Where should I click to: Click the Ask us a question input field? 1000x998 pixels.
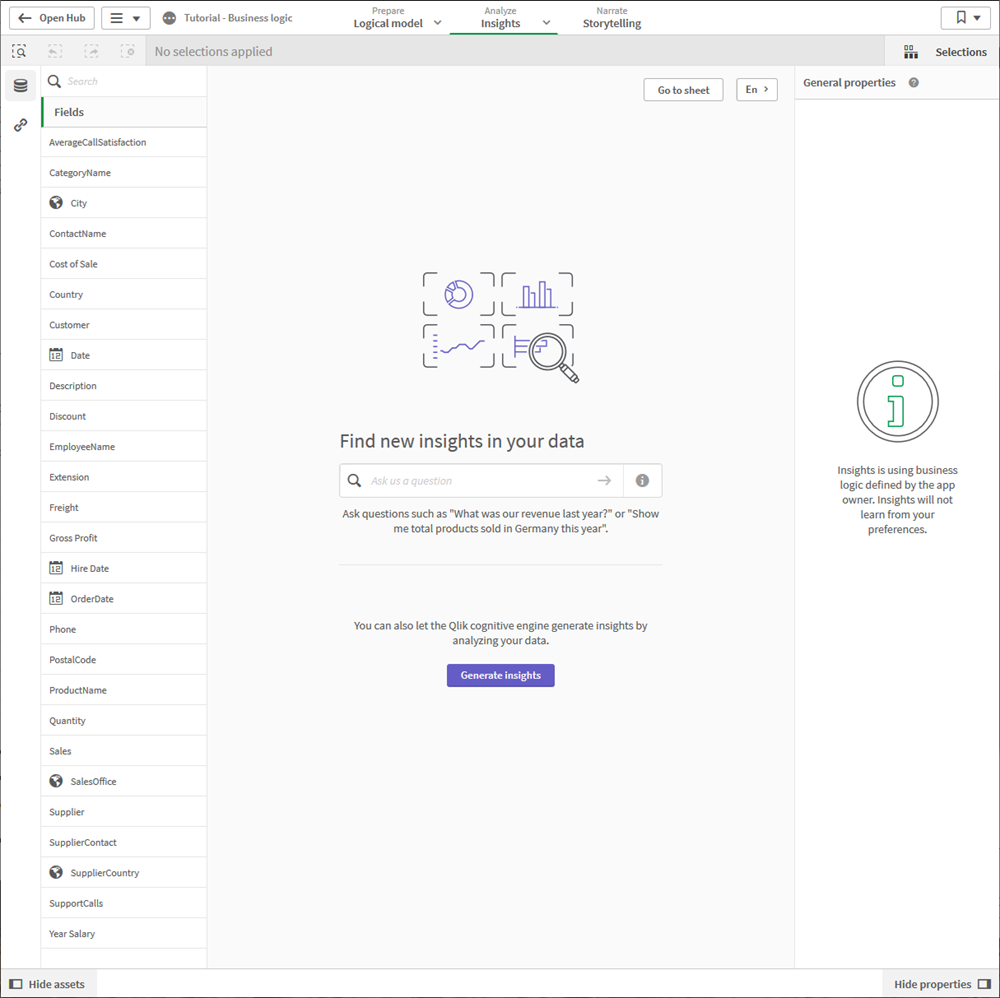coord(470,480)
